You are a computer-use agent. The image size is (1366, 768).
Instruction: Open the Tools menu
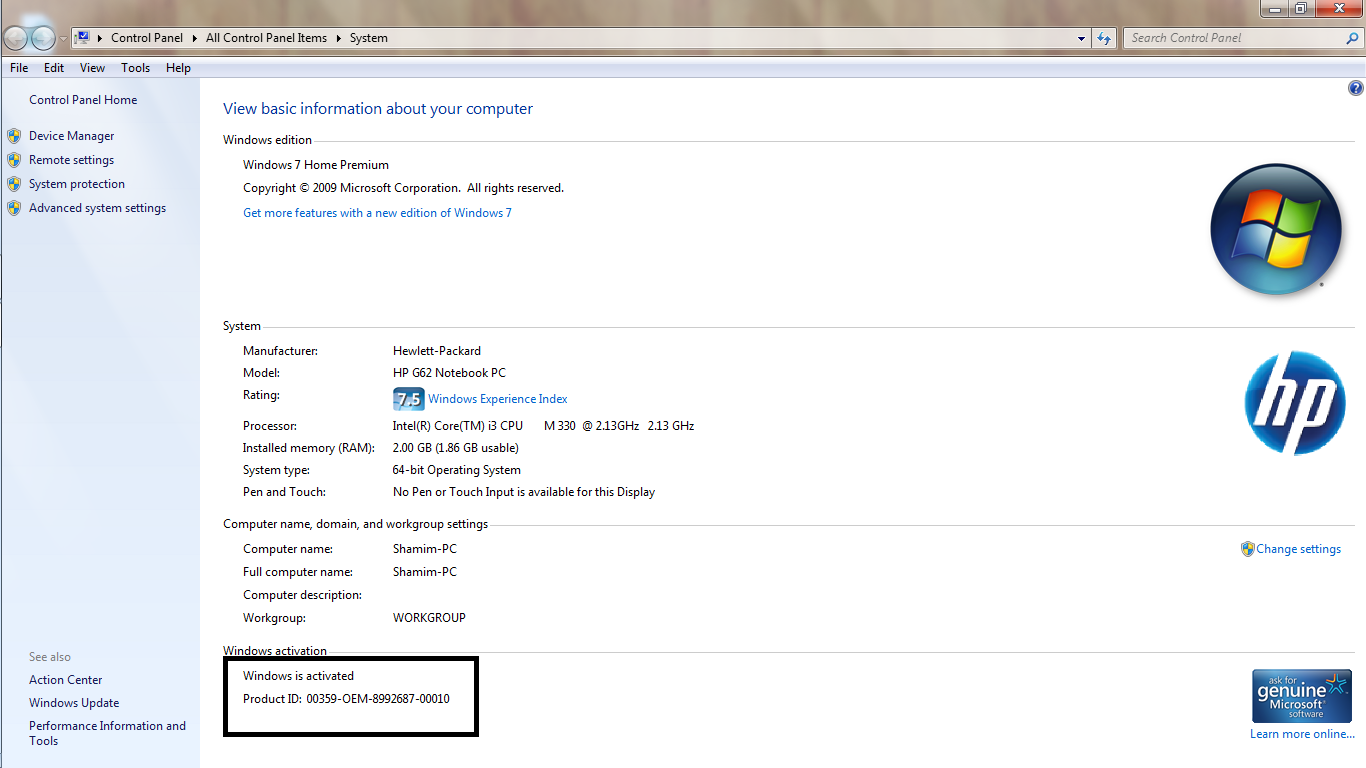135,67
